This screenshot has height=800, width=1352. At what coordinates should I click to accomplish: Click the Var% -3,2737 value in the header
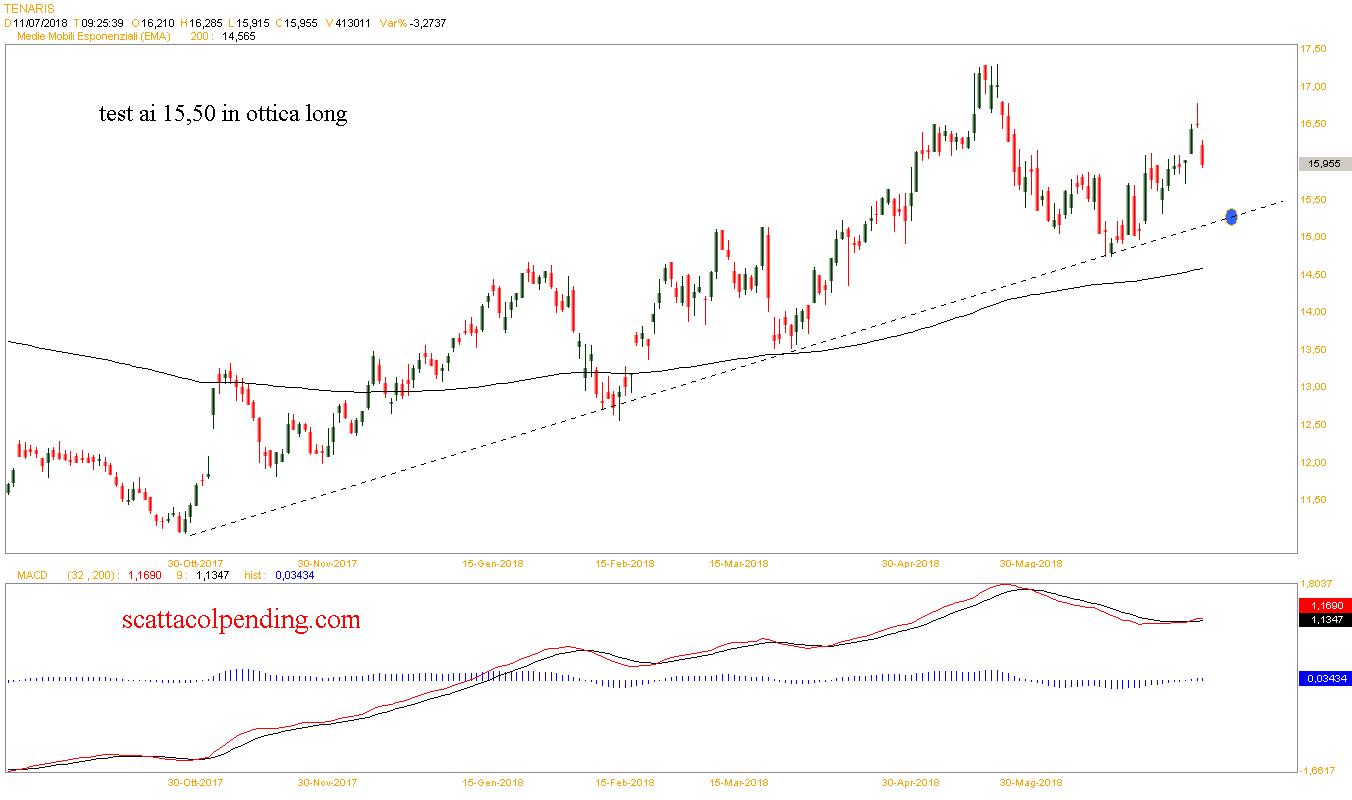click(412, 22)
